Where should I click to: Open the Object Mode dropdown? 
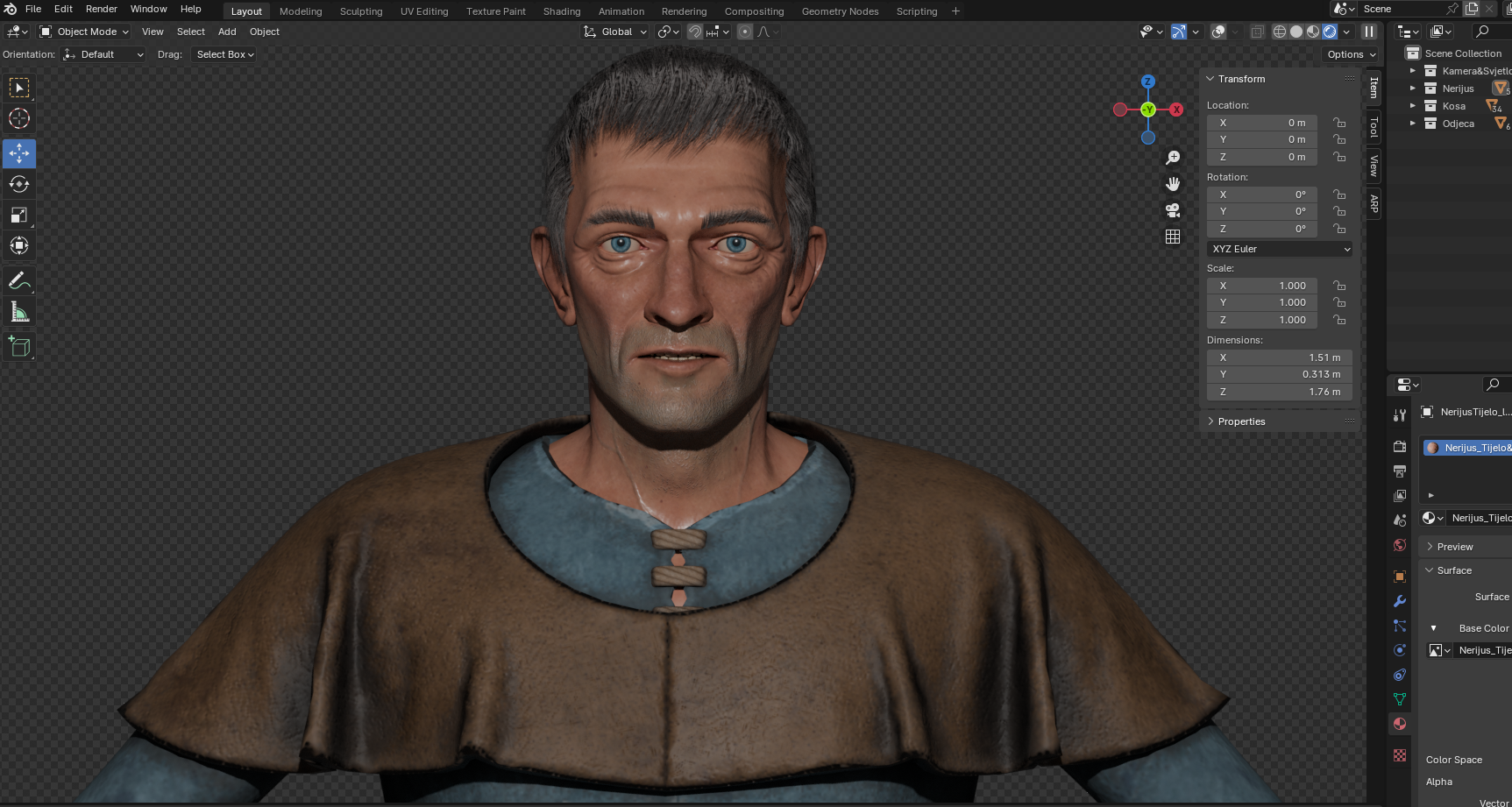[85, 32]
